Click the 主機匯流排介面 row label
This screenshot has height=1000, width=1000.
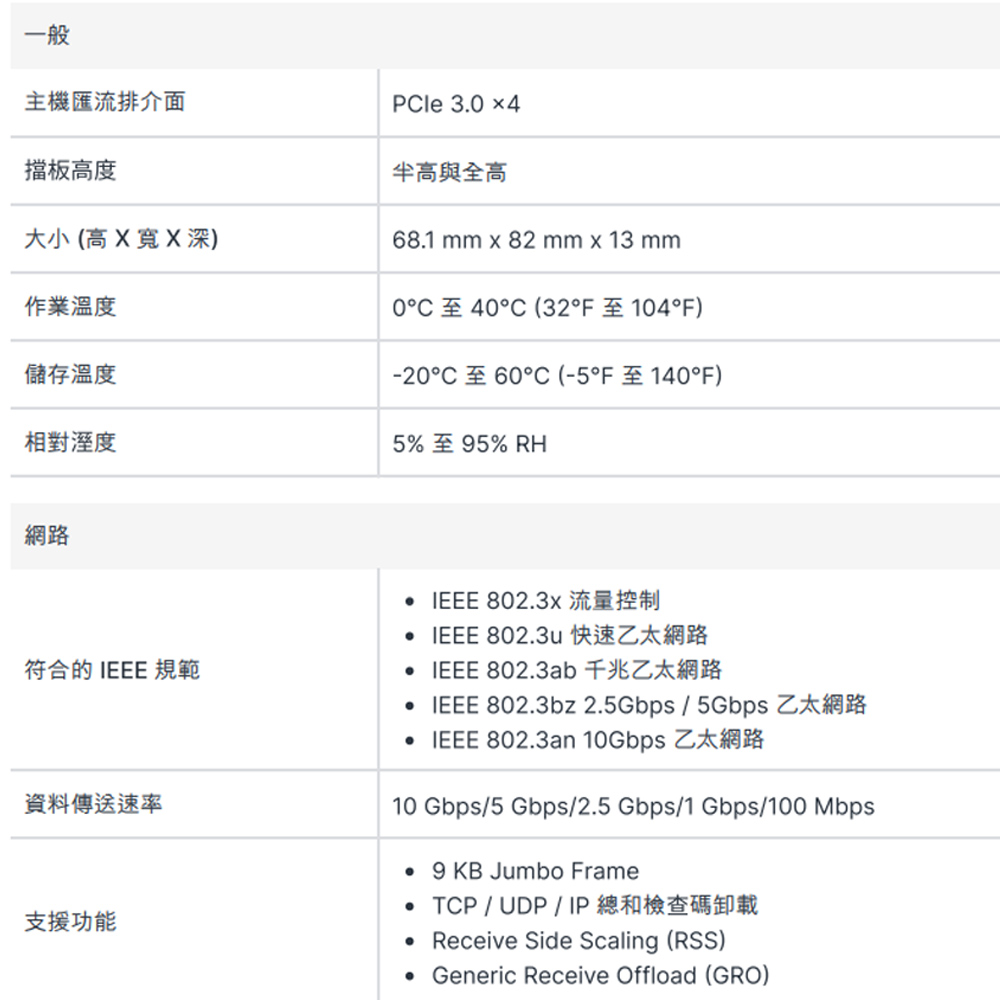click(x=105, y=102)
